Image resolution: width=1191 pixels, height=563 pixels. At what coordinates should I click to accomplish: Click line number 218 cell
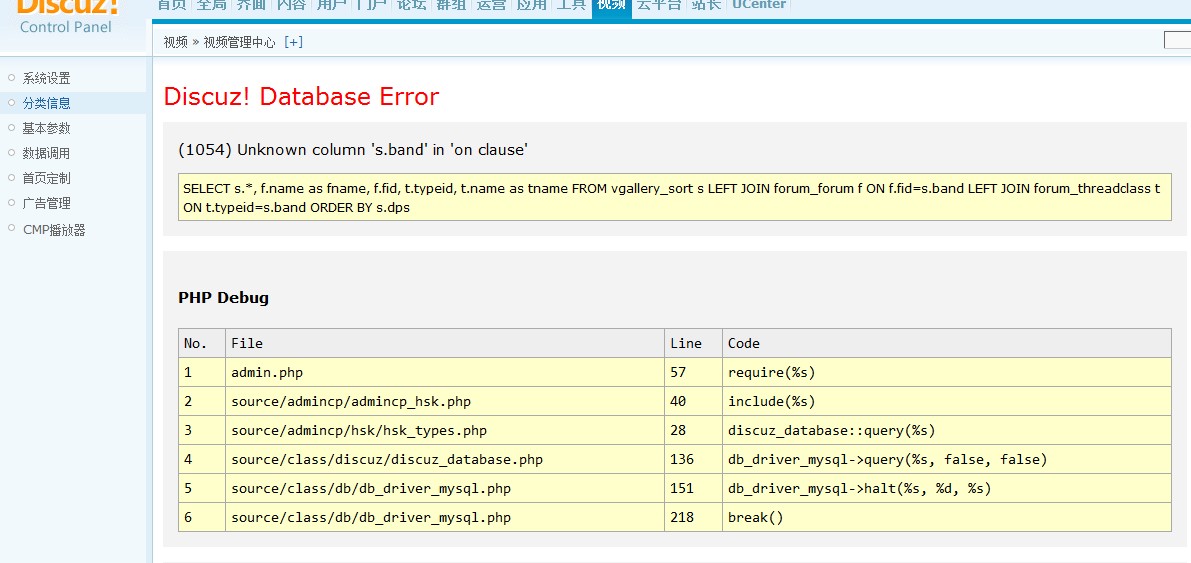pyautogui.click(x=693, y=517)
